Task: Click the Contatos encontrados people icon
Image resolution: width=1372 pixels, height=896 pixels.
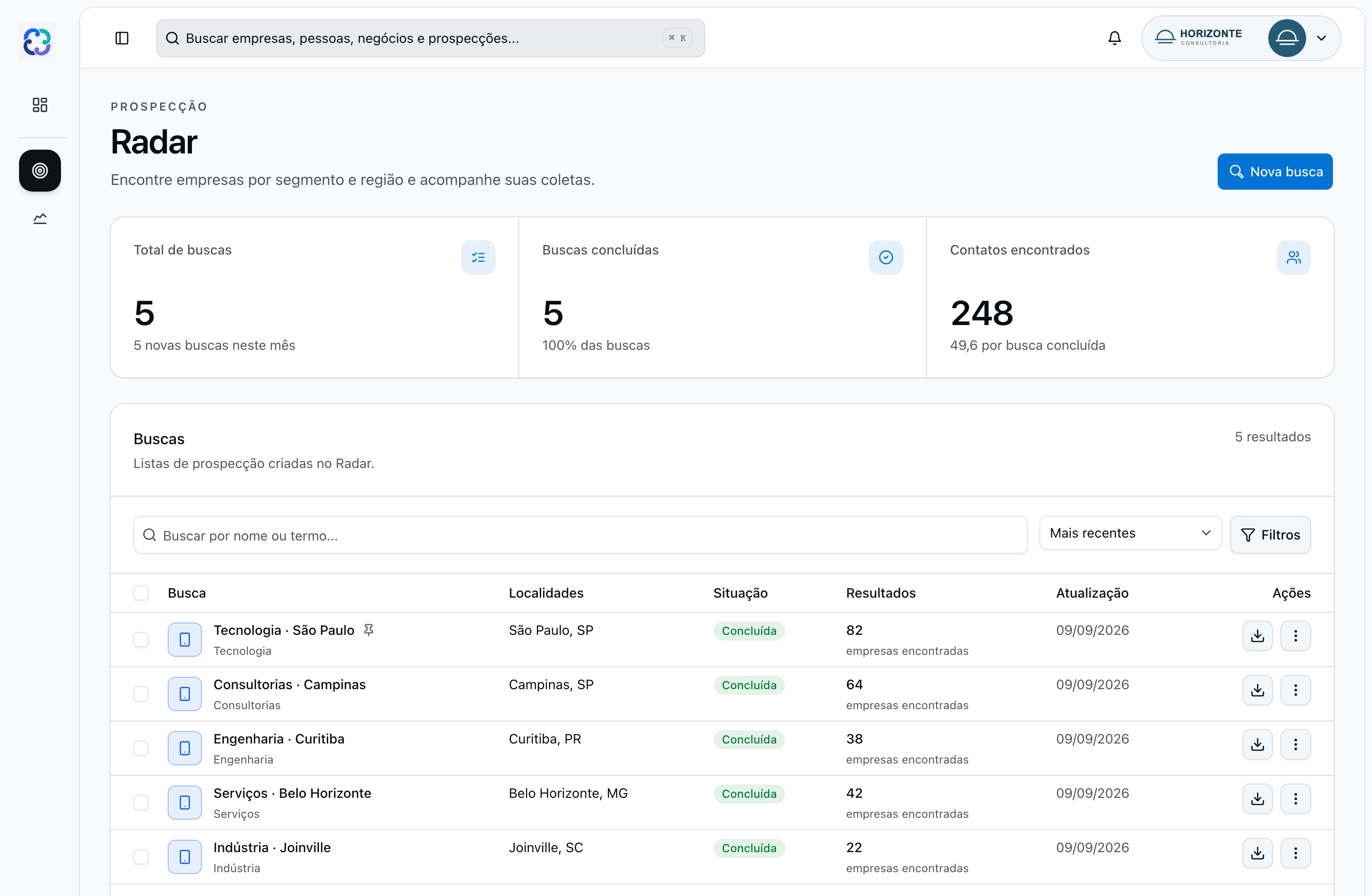Action: point(1293,257)
